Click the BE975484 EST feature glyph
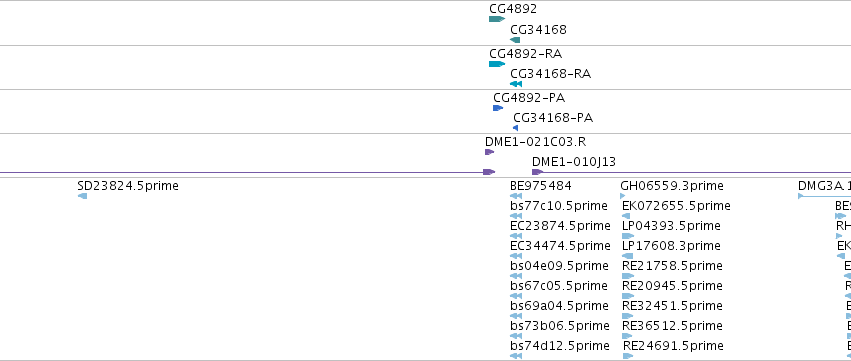The image size is (851, 361). 516,196
